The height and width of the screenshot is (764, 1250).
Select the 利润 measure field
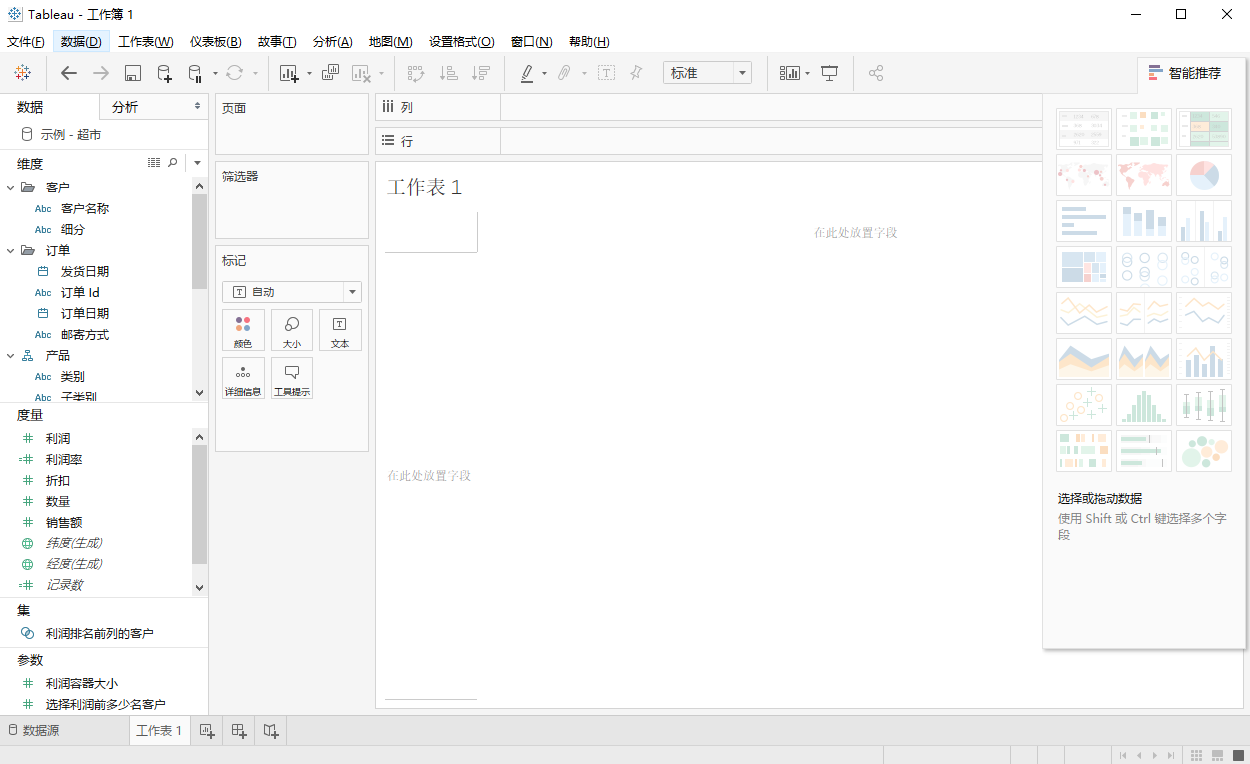click(x=58, y=439)
